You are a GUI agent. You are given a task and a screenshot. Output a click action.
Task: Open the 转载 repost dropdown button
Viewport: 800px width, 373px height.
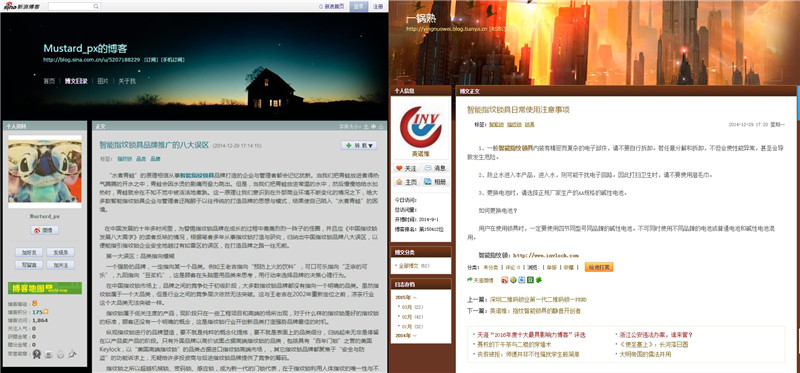tap(359, 145)
